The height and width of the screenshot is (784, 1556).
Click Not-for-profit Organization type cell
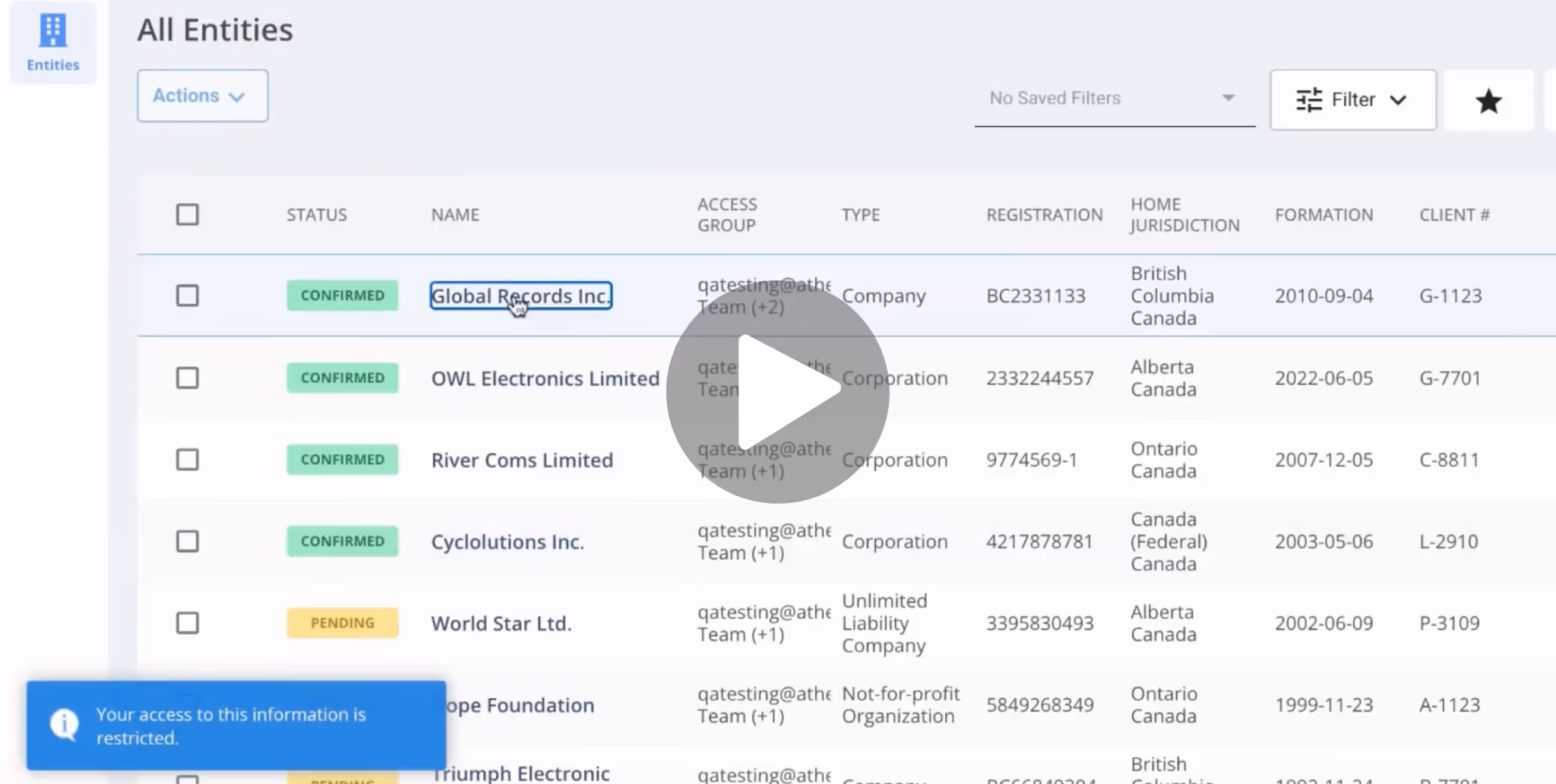[901, 705]
